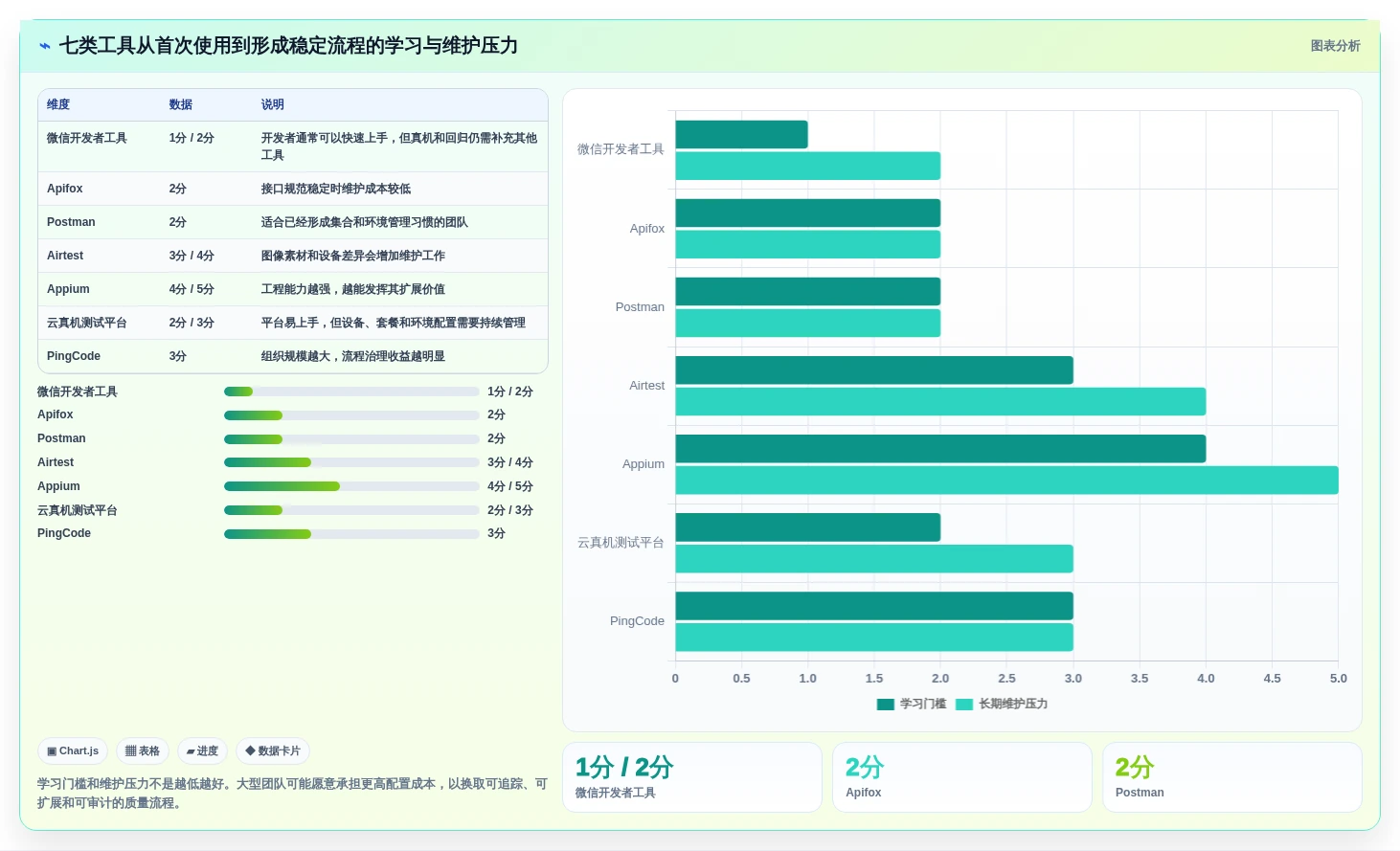The image size is (1400, 851).
Task: Toggle the 学习门槛 legend swatch
Action: 885,705
